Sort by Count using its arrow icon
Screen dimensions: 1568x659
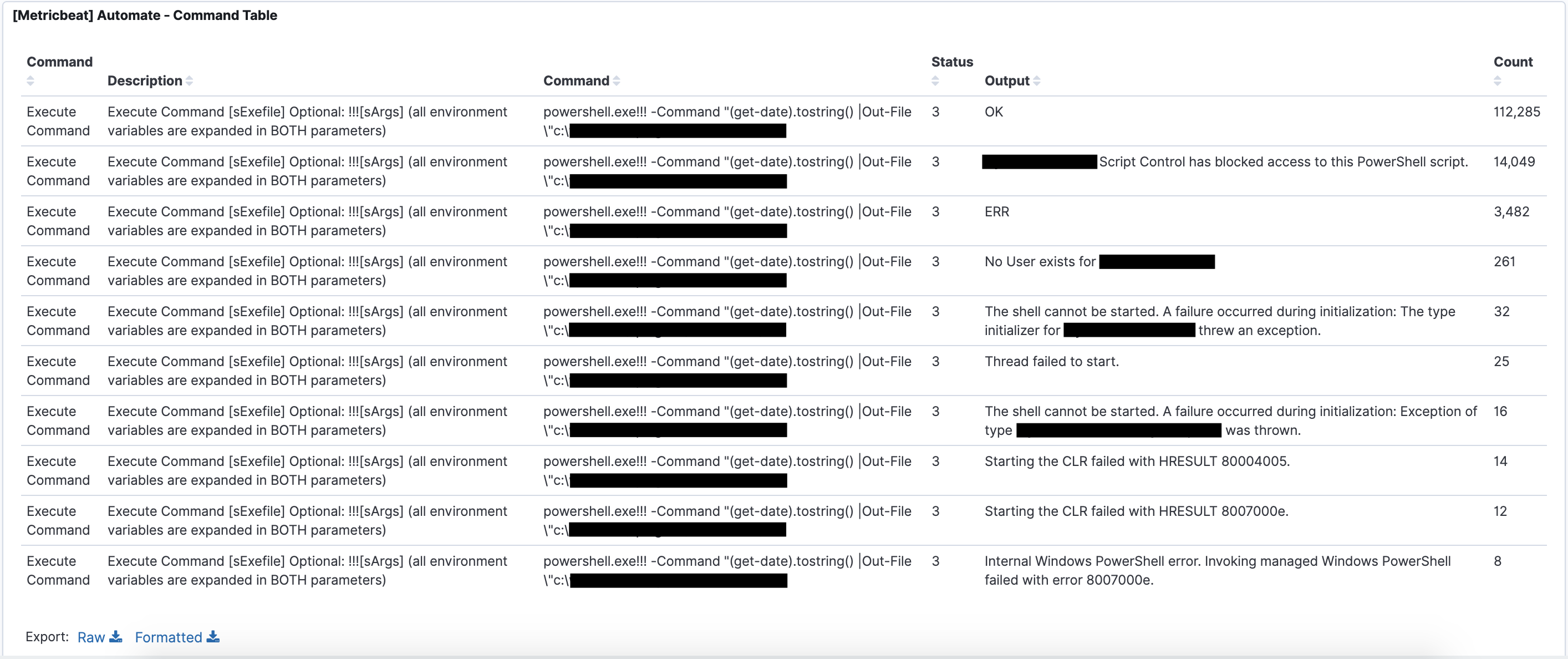[x=1498, y=81]
